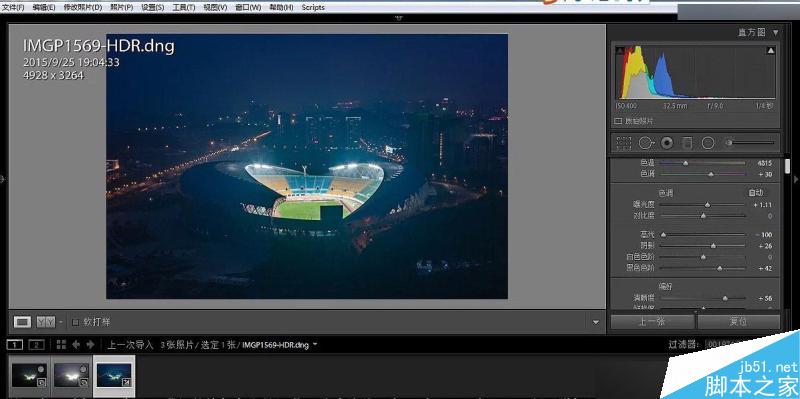Image resolution: width=800 pixels, height=399 pixels.
Task: Click the exposure value +1.11
Action: pyautogui.click(x=763, y=205)
